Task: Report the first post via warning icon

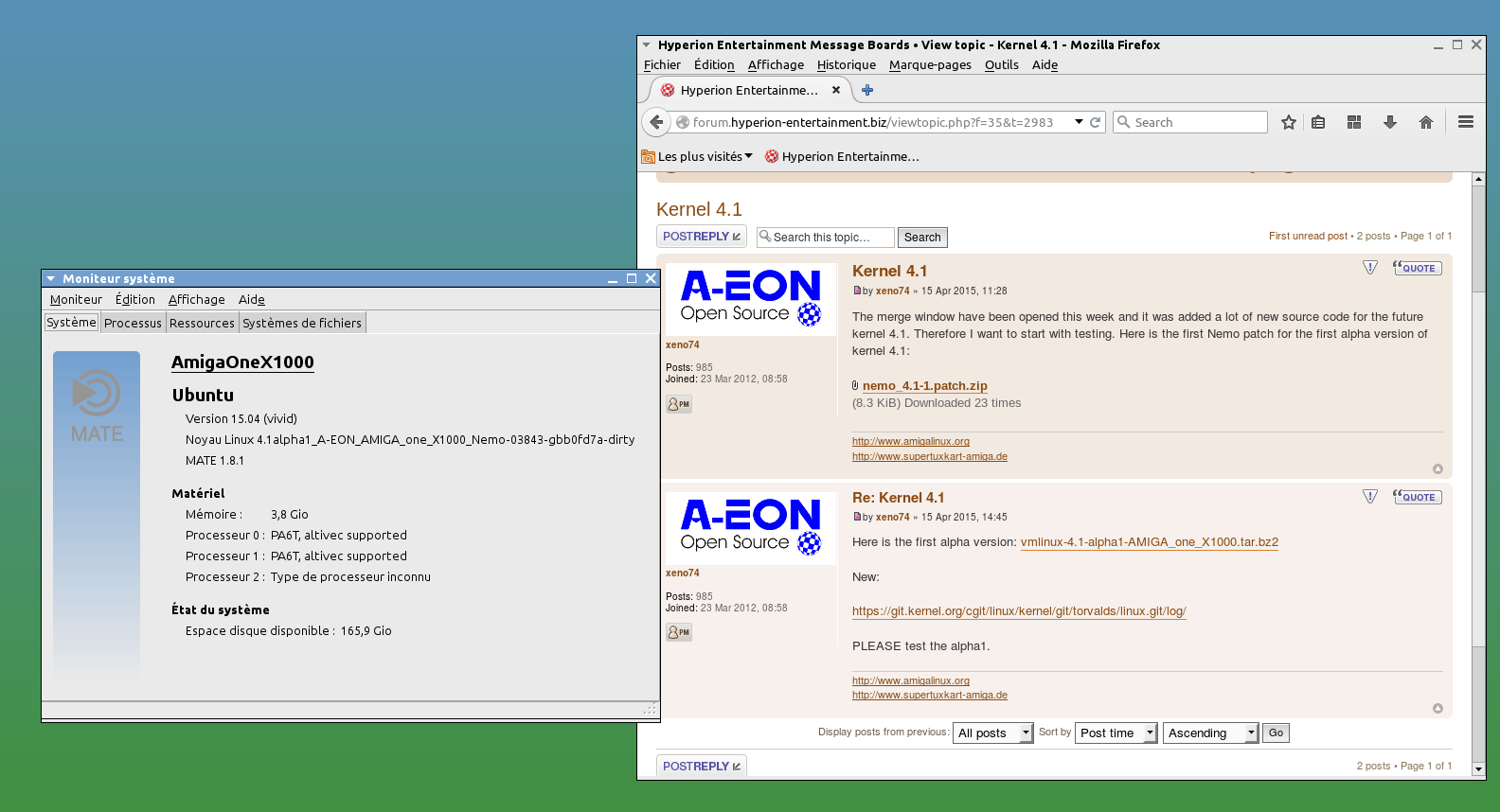Action: pos(1369,268)
